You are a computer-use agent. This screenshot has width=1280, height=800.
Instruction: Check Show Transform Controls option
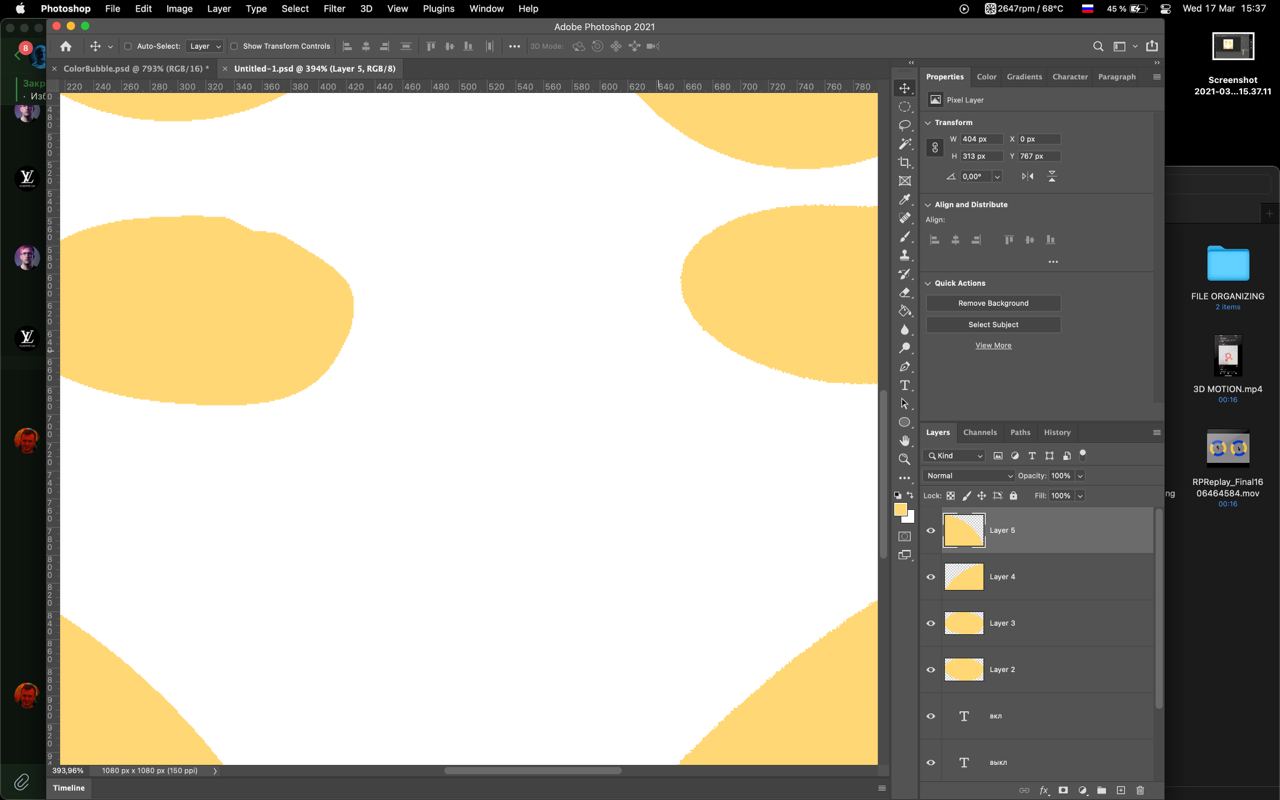[x=234, y=46]
